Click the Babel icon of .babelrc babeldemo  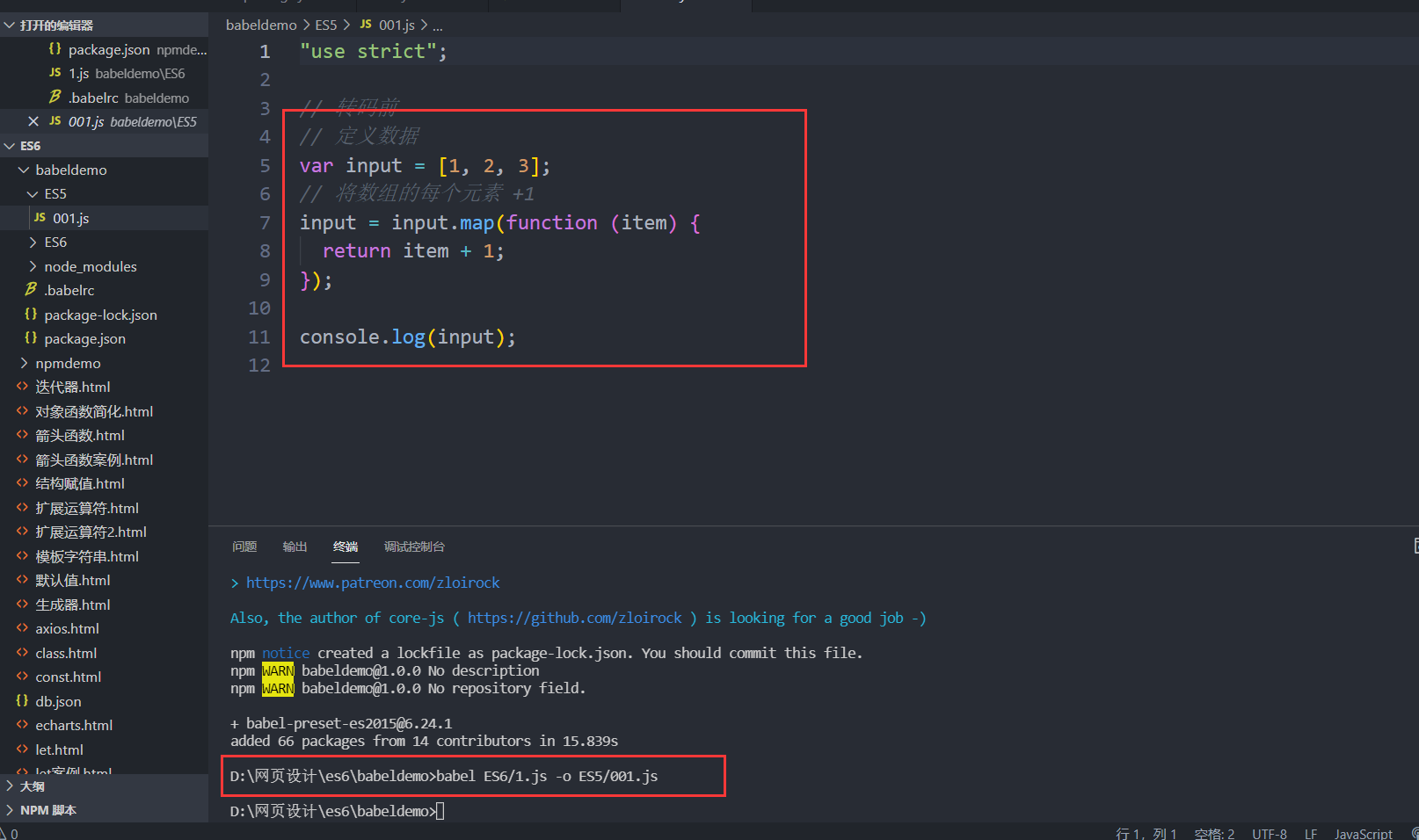pyautogui.click(x=55, y=97)
